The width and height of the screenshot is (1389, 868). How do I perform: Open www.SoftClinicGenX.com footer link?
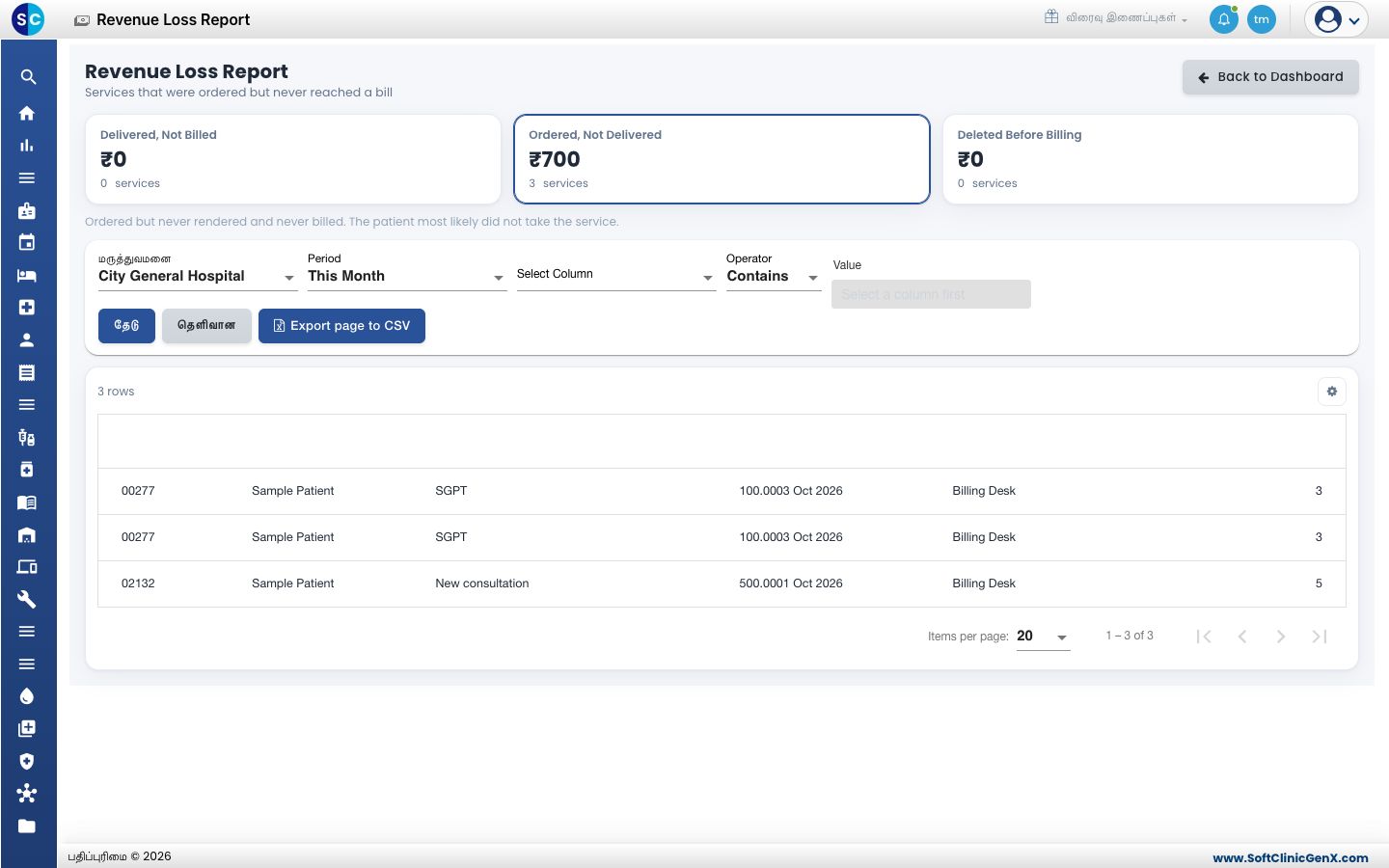point(1291,857)
